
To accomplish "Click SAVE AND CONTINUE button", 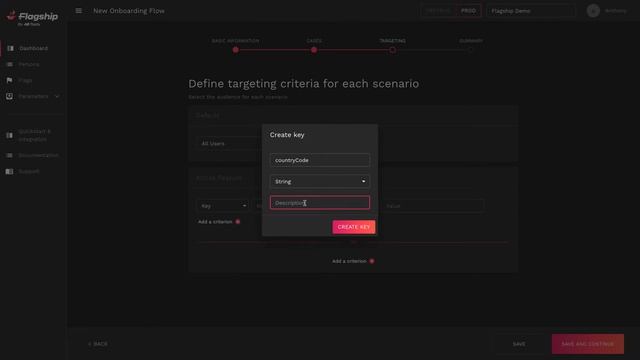I will 588,344.
